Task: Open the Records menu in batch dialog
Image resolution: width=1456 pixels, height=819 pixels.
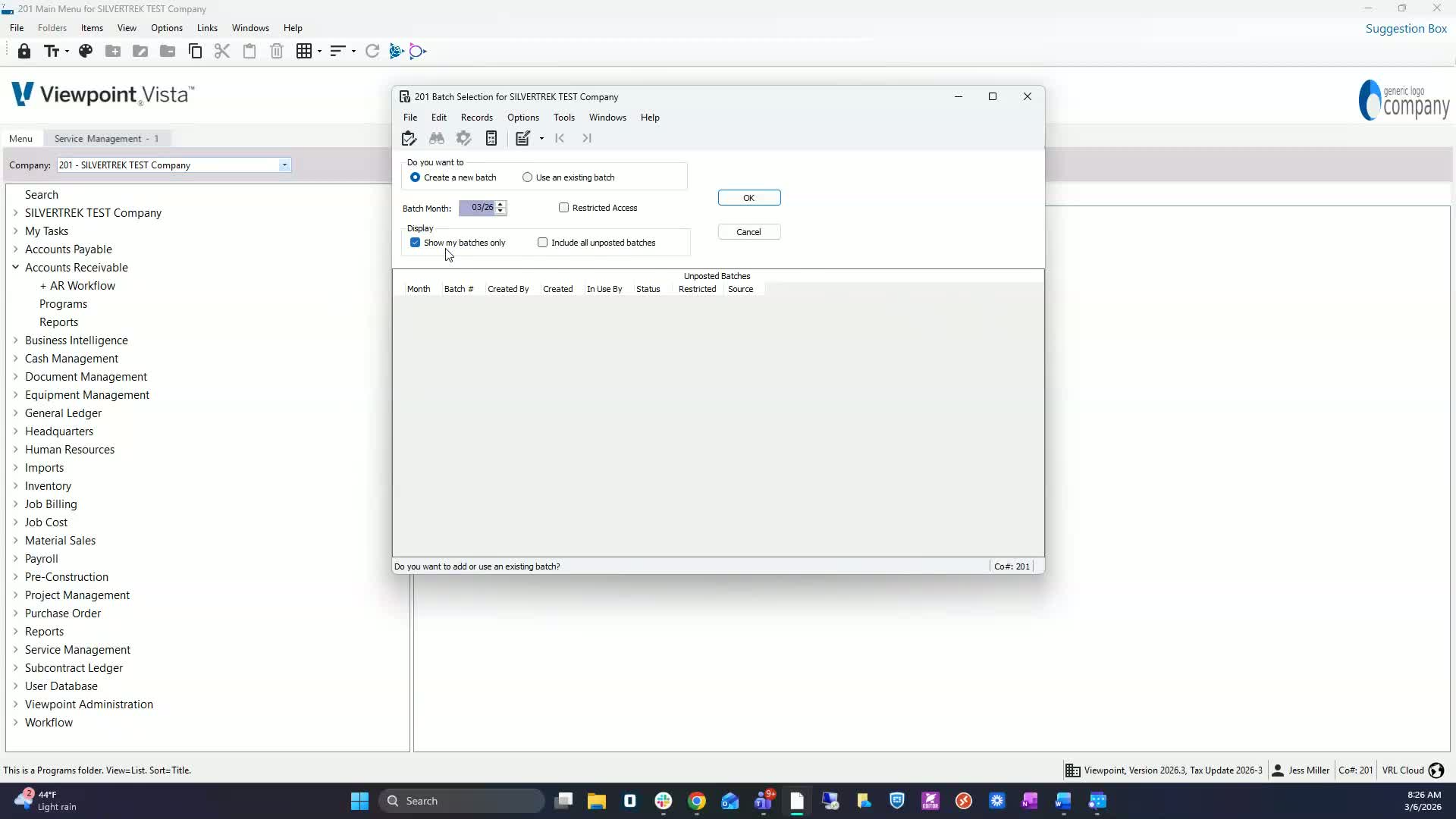Action: point(476,118)
